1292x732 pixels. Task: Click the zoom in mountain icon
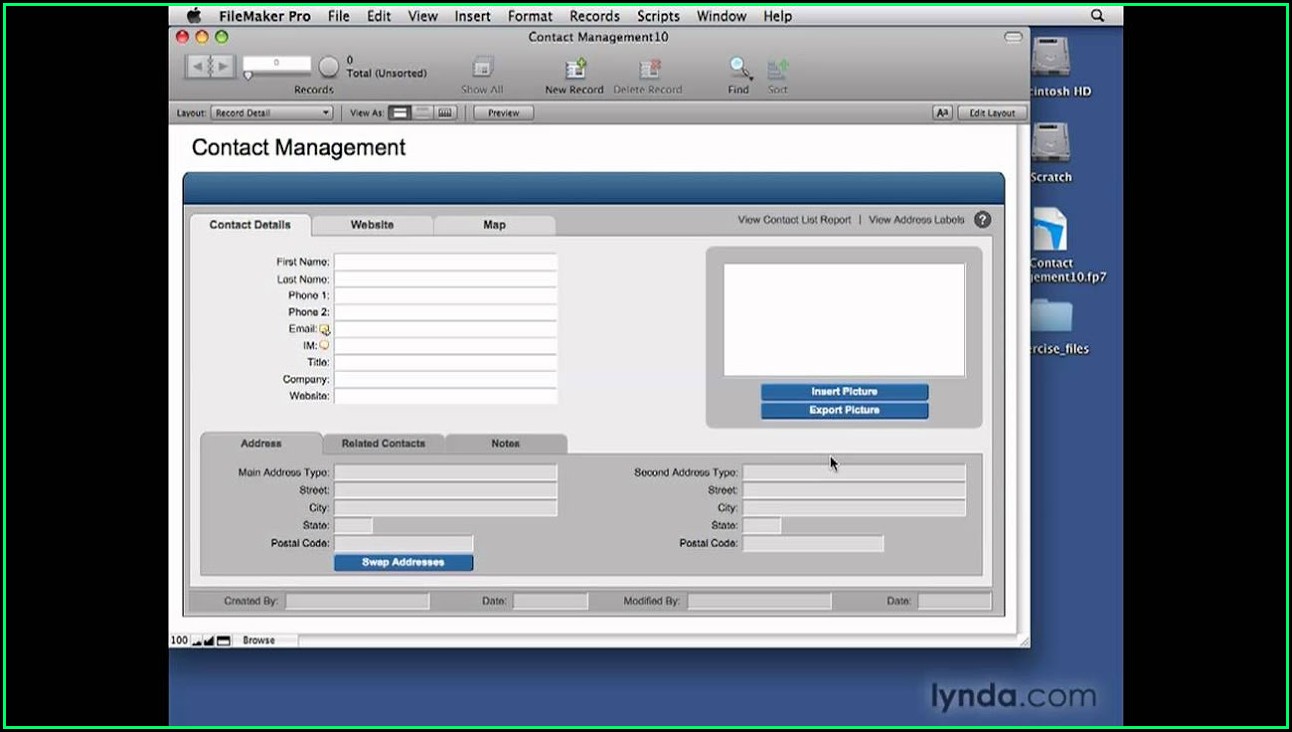click(x=209, y=640)
